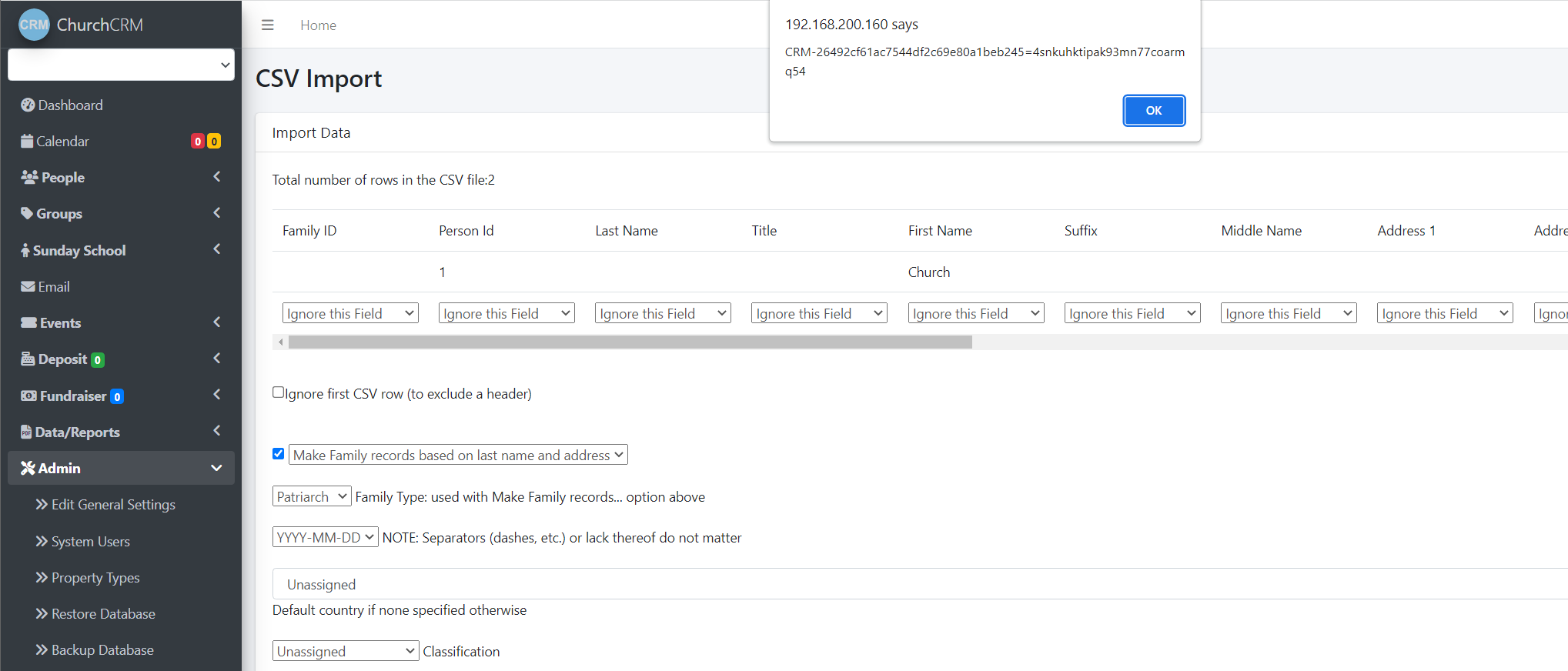Screen dimensions: 1568x671
Task: Click chevrons icon beside Backup Database
Action: [x=42, y=650]
